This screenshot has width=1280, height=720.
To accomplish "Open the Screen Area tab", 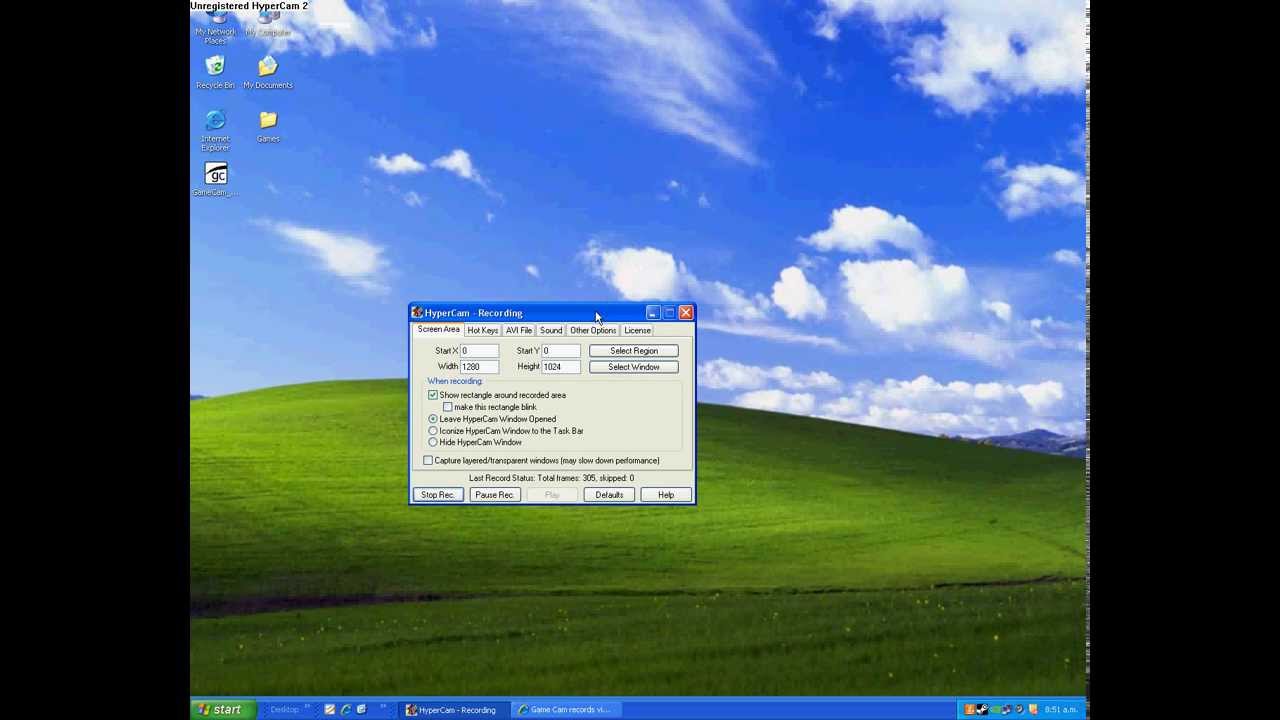I will 438,330.
